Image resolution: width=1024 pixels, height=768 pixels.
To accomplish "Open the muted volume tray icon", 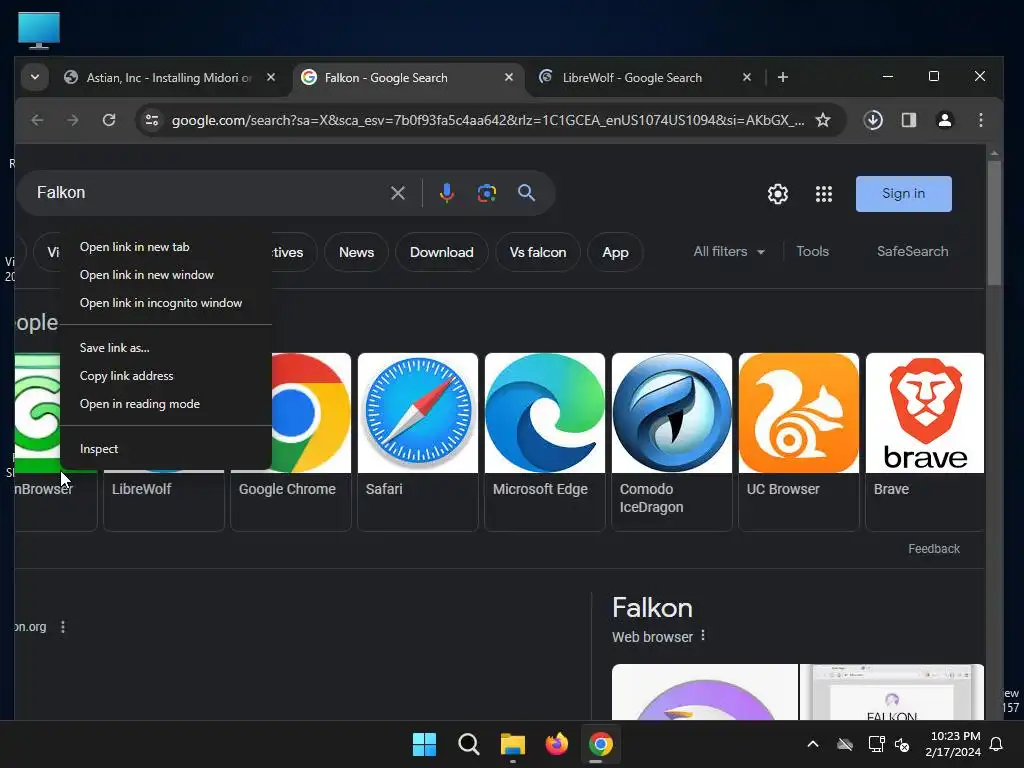I will (902, 744).
